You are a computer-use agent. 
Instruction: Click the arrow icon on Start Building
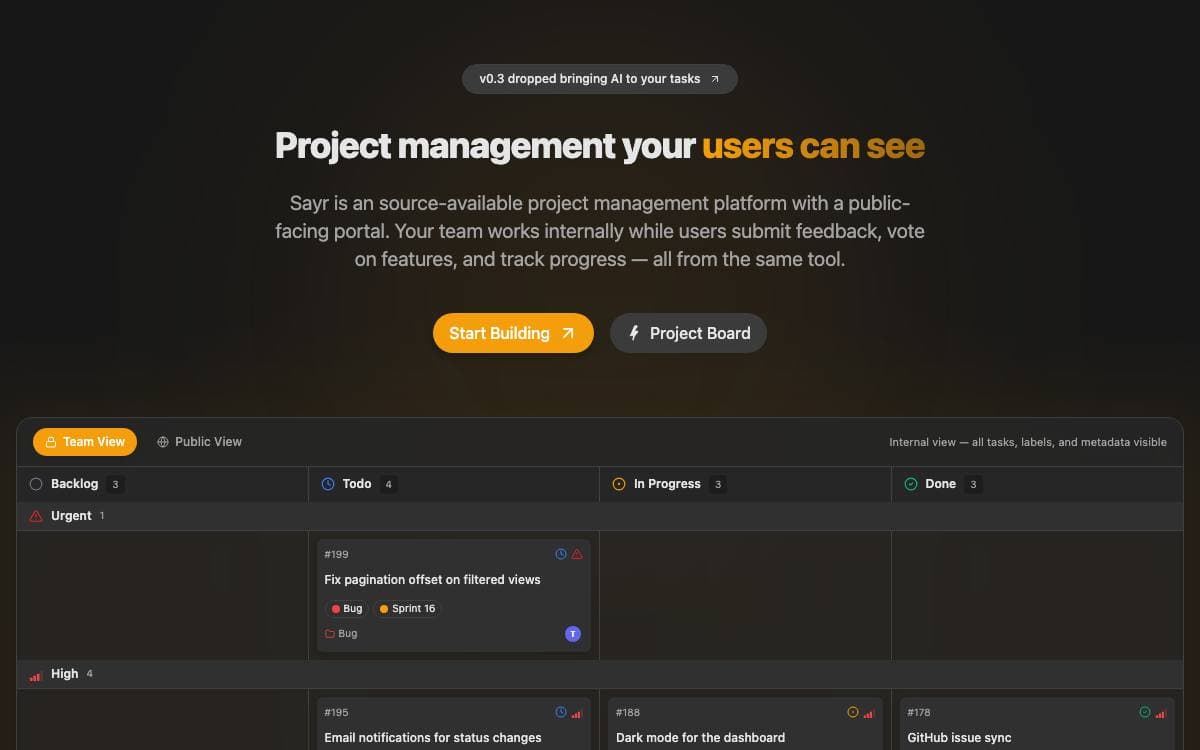pos(568,333)
